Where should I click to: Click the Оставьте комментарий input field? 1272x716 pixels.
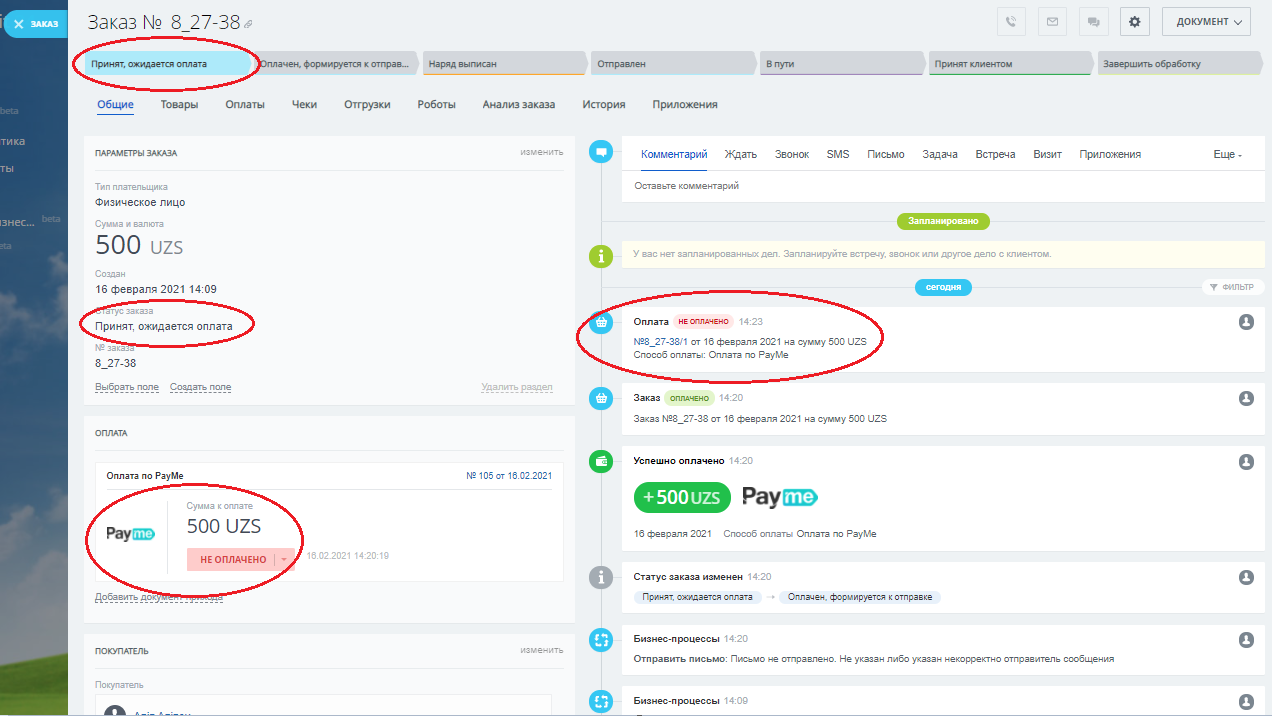pyautogui.click(x=900, y=186)
